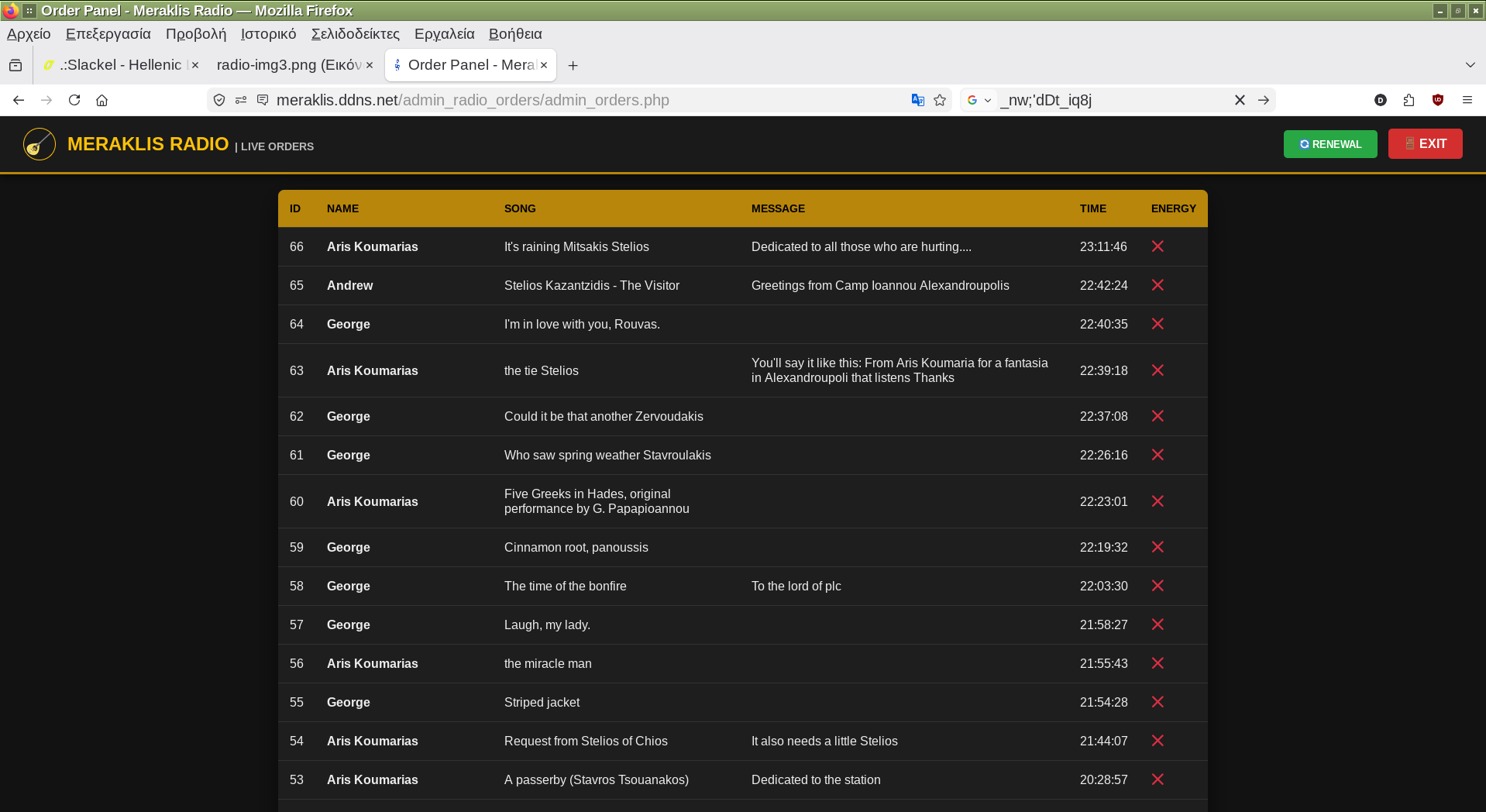Open the Σελιδοδείκτες menu
This screenshot has width=1486, height=812.
coord(355,34)
